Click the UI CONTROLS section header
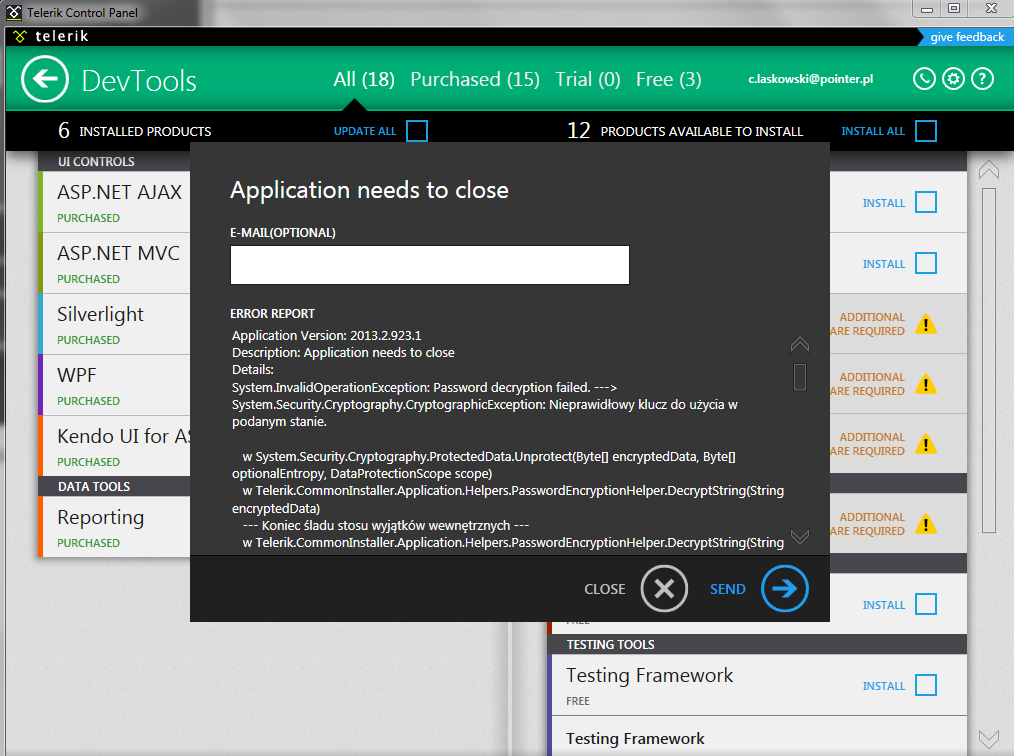 point(96,162)
